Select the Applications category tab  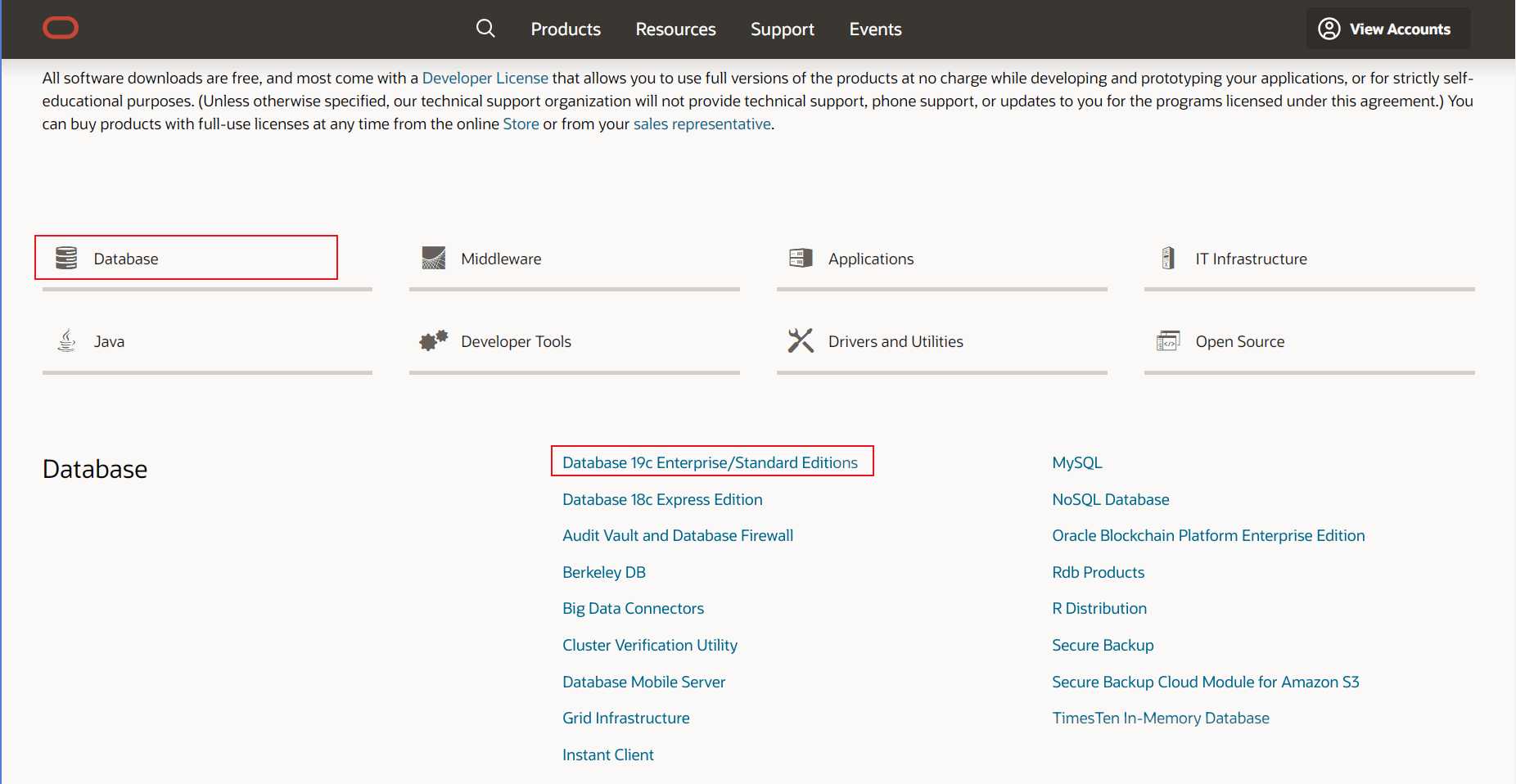point(942,259)
